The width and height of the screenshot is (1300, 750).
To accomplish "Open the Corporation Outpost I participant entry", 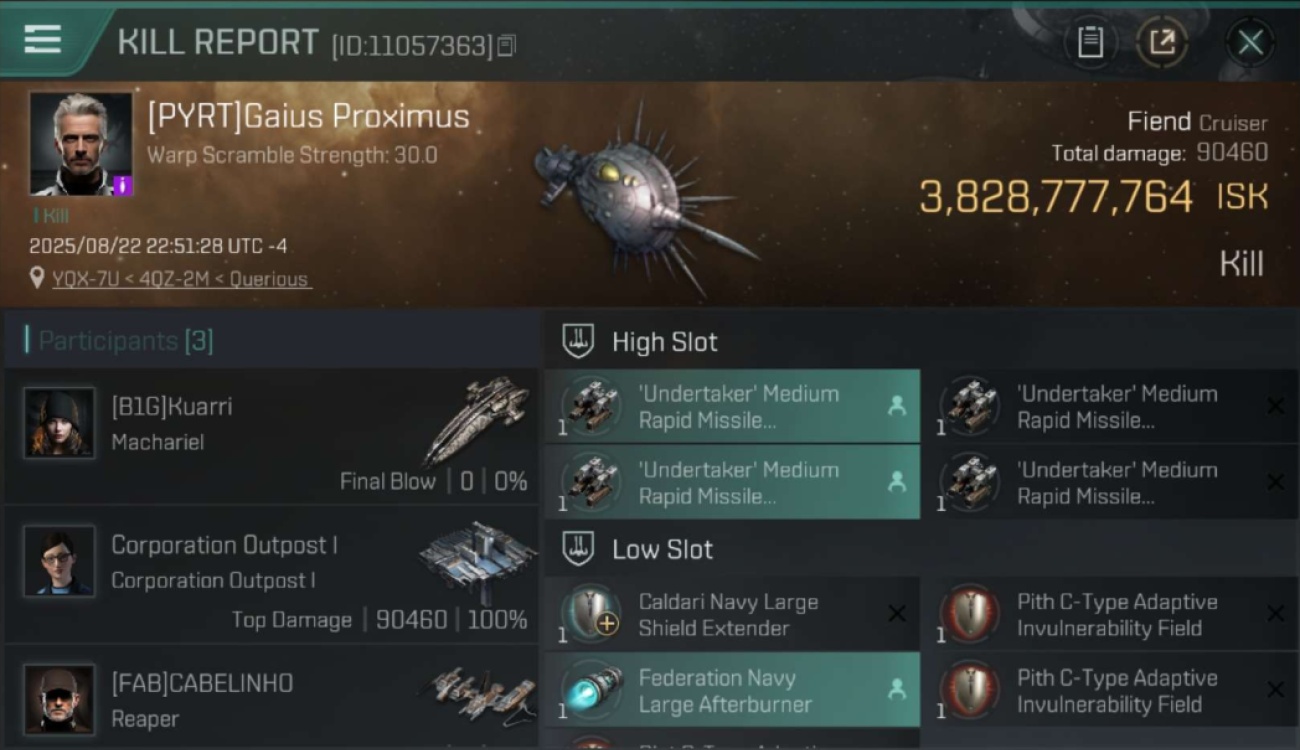I will 272,575.
